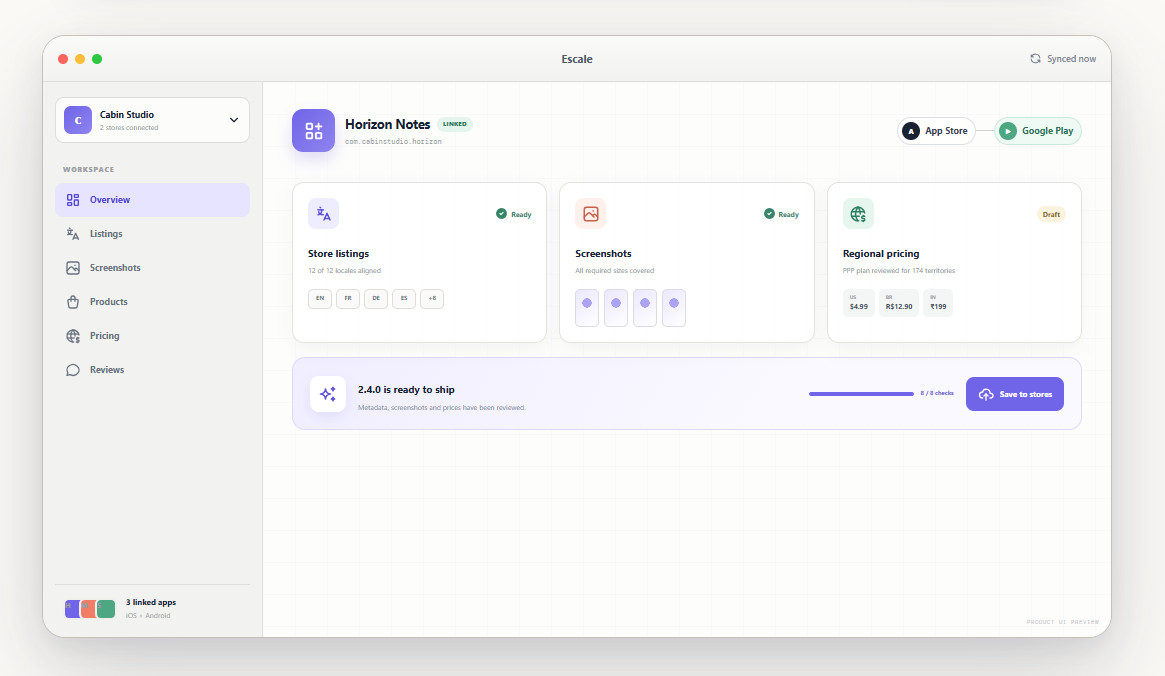Open the second screenshot thumbnail

(x=616, y=308)
